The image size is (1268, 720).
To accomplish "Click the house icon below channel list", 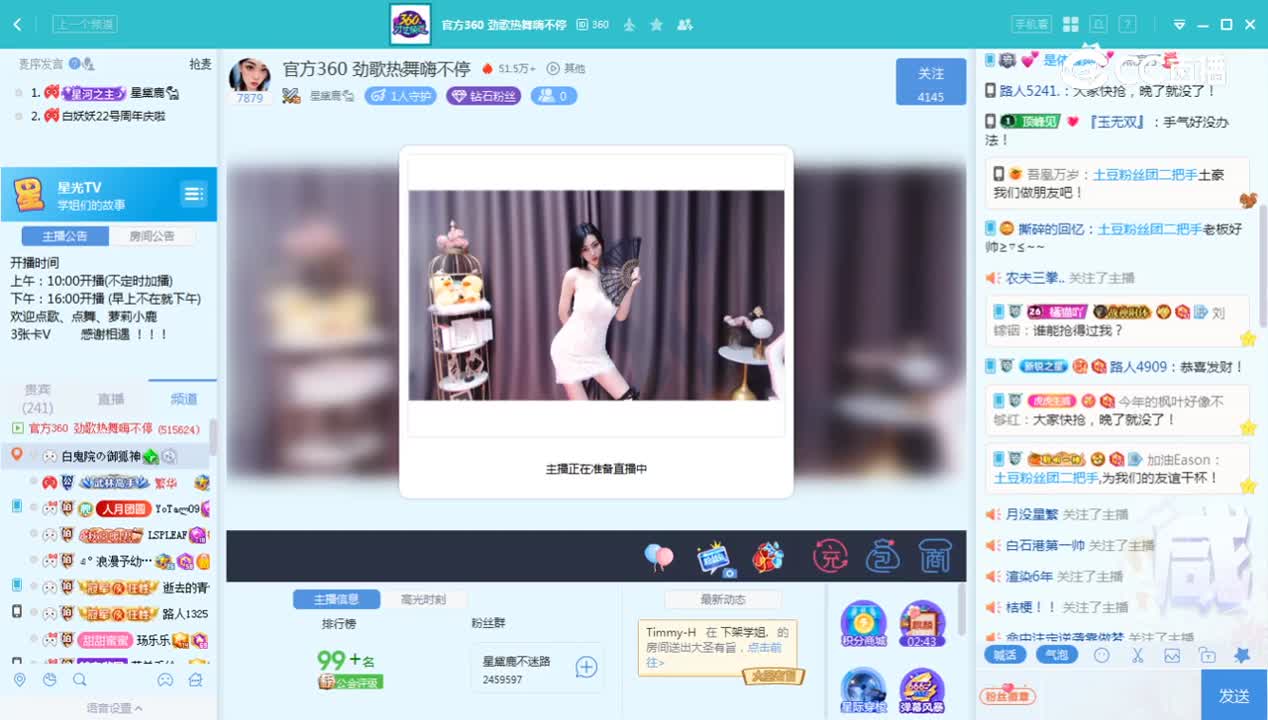I will (196, 680).
